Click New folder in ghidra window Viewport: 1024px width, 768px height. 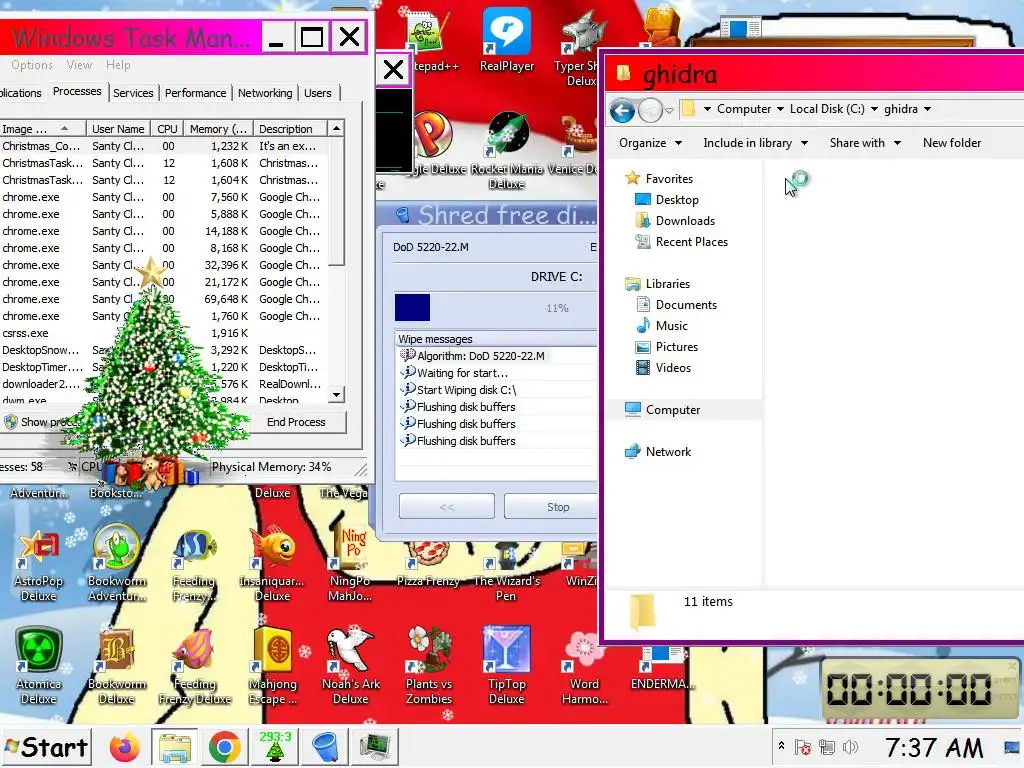pyautogui.click(x=952, y=143)
